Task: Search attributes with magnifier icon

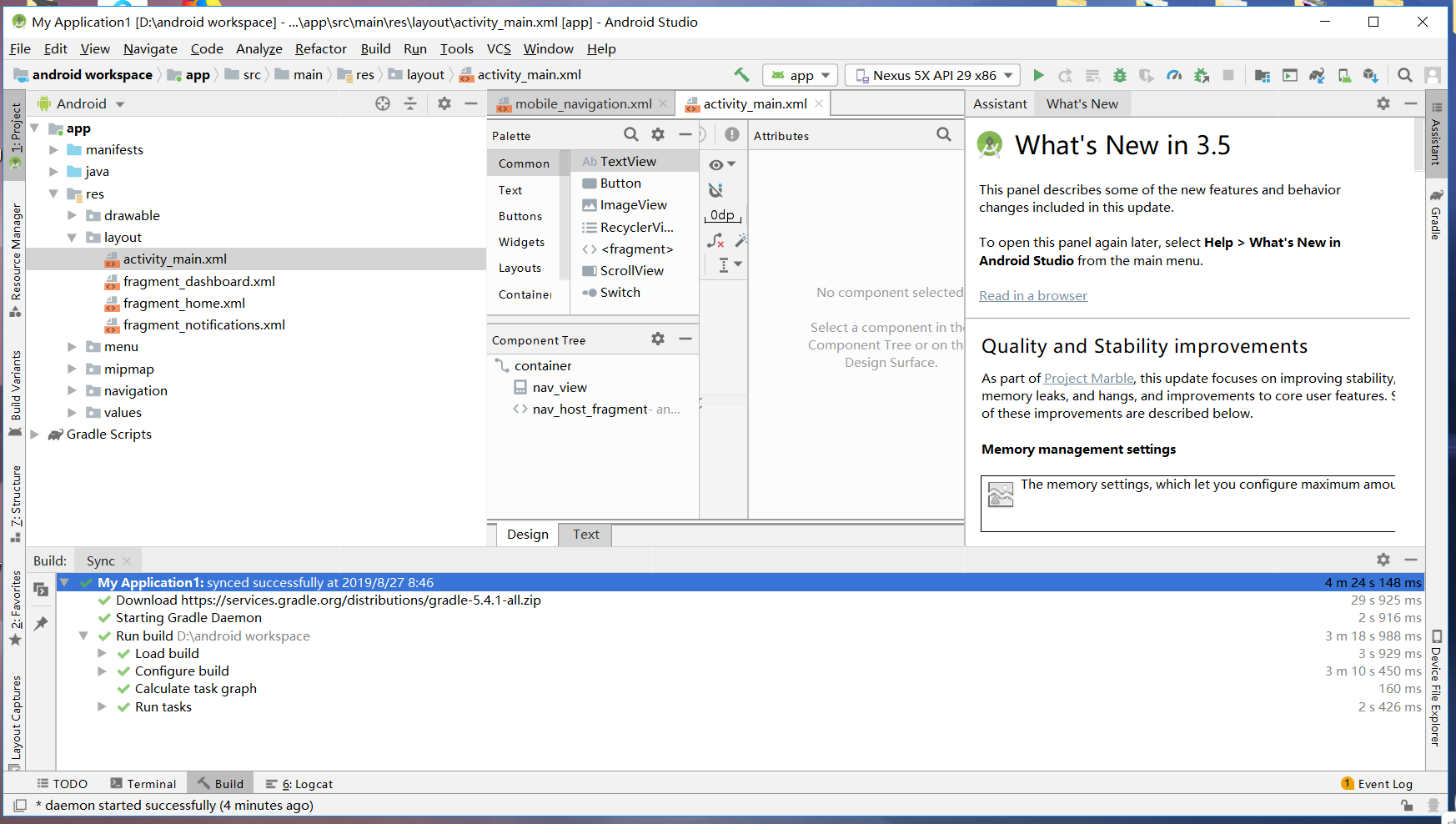Action: pos(944,134)
